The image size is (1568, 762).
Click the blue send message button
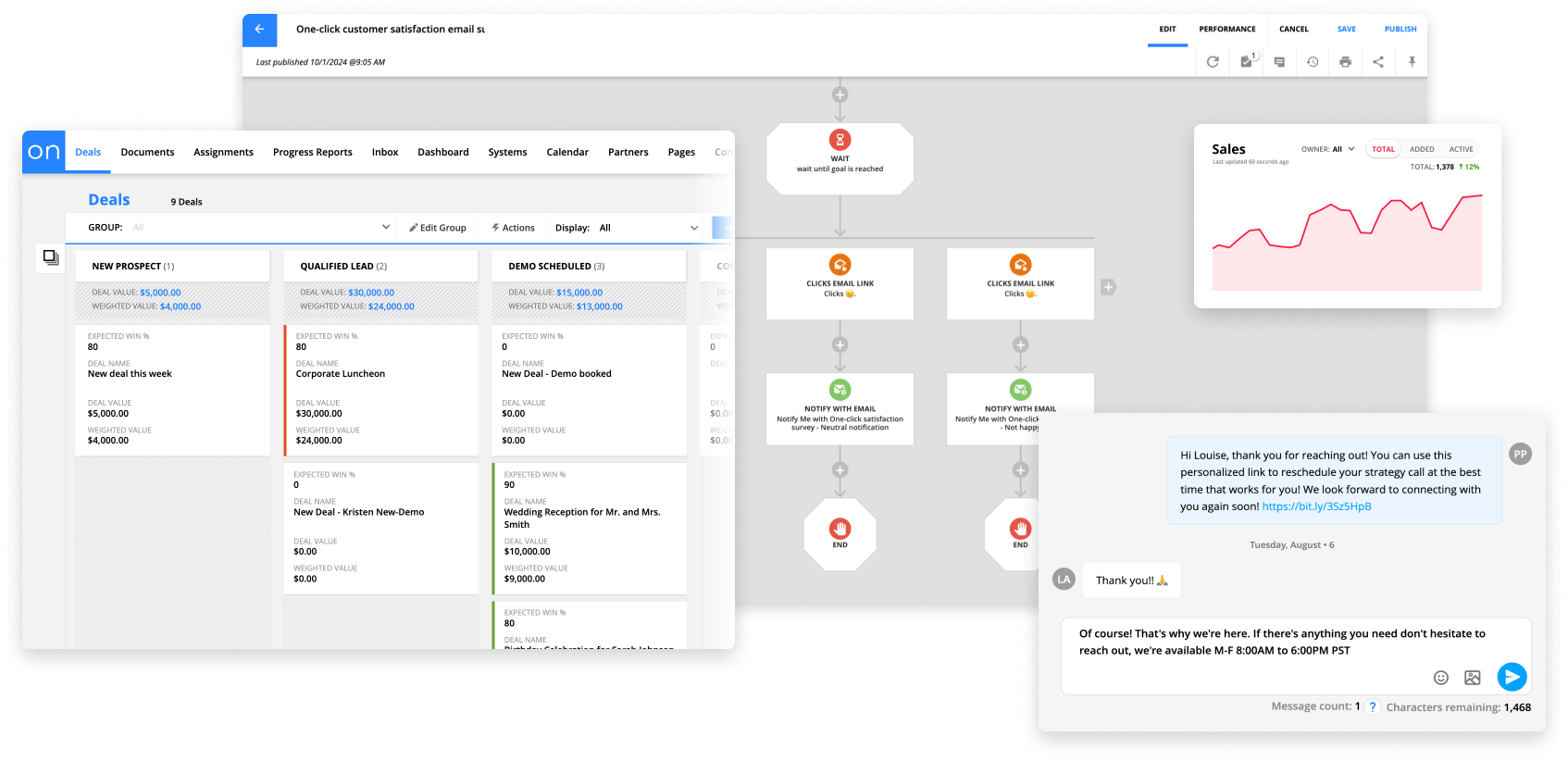[1512, 677]
